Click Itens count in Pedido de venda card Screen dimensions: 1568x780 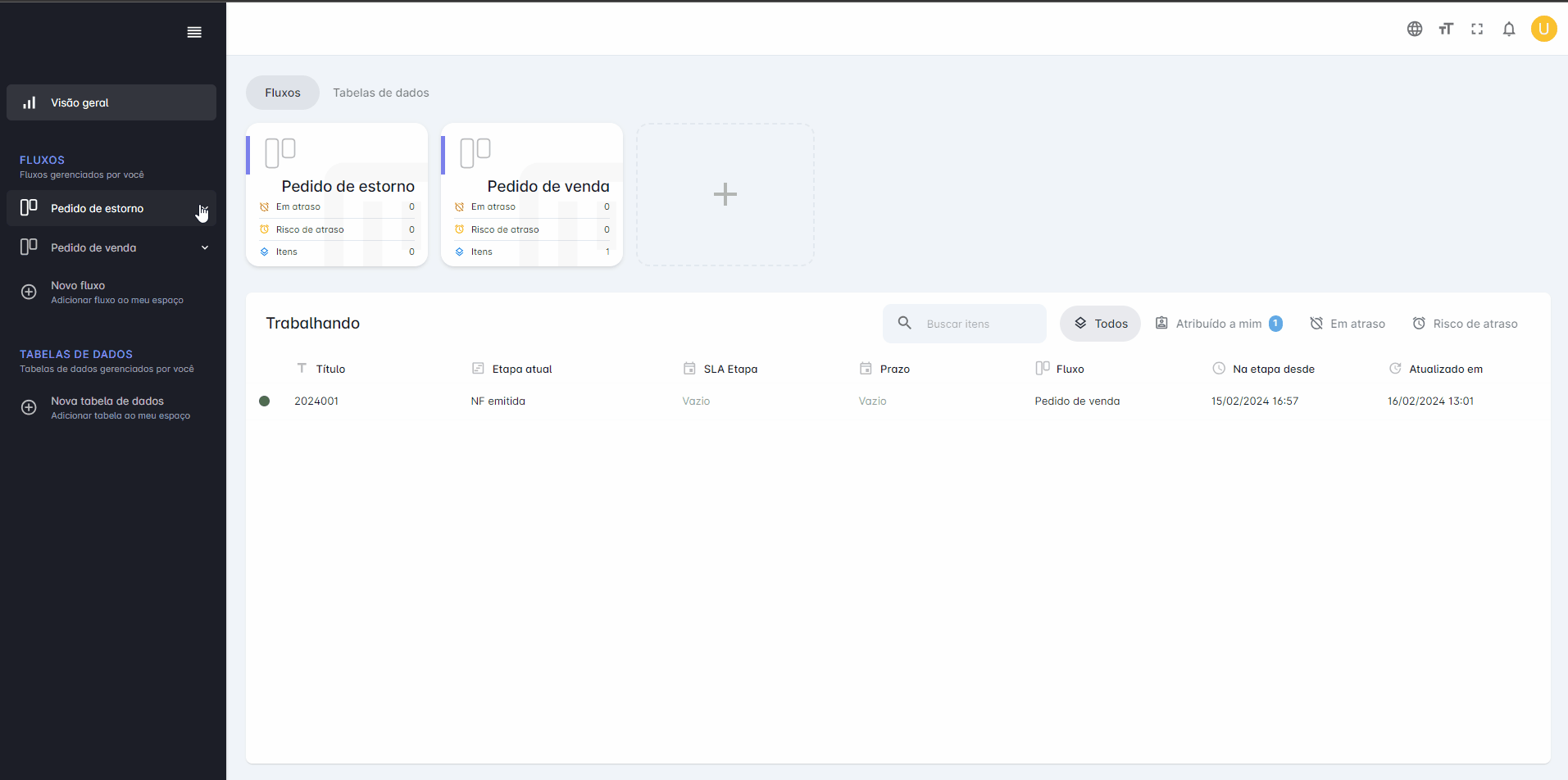[607, 252]
